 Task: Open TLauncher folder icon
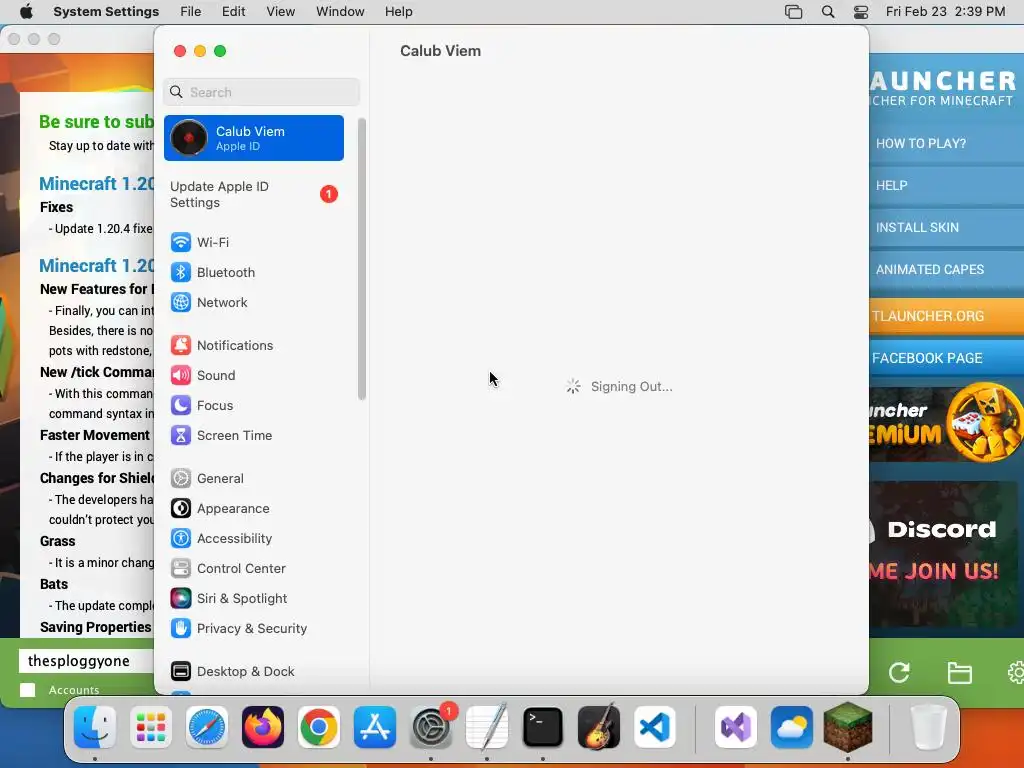coord(959,673)
